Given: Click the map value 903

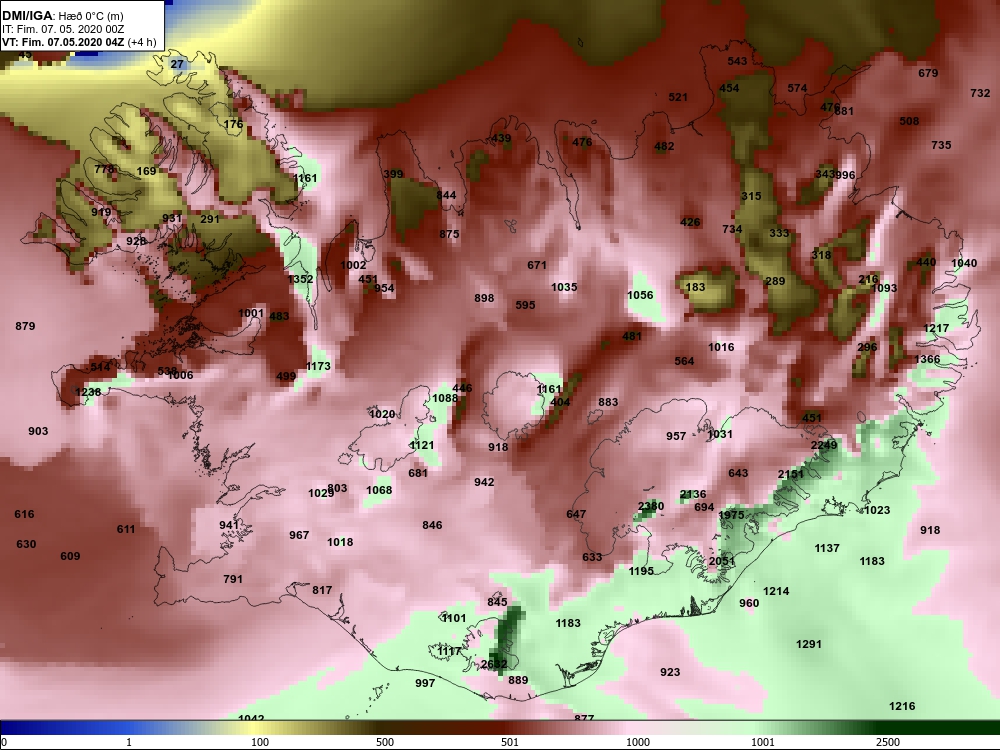Looking at the screenshot, I should [x=38, y=431].
